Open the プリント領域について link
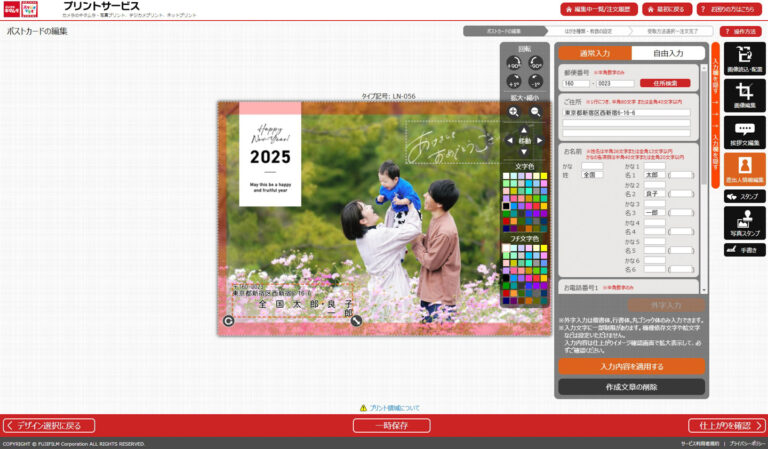Viewport: 768px width, 449px height. [394, 408]
